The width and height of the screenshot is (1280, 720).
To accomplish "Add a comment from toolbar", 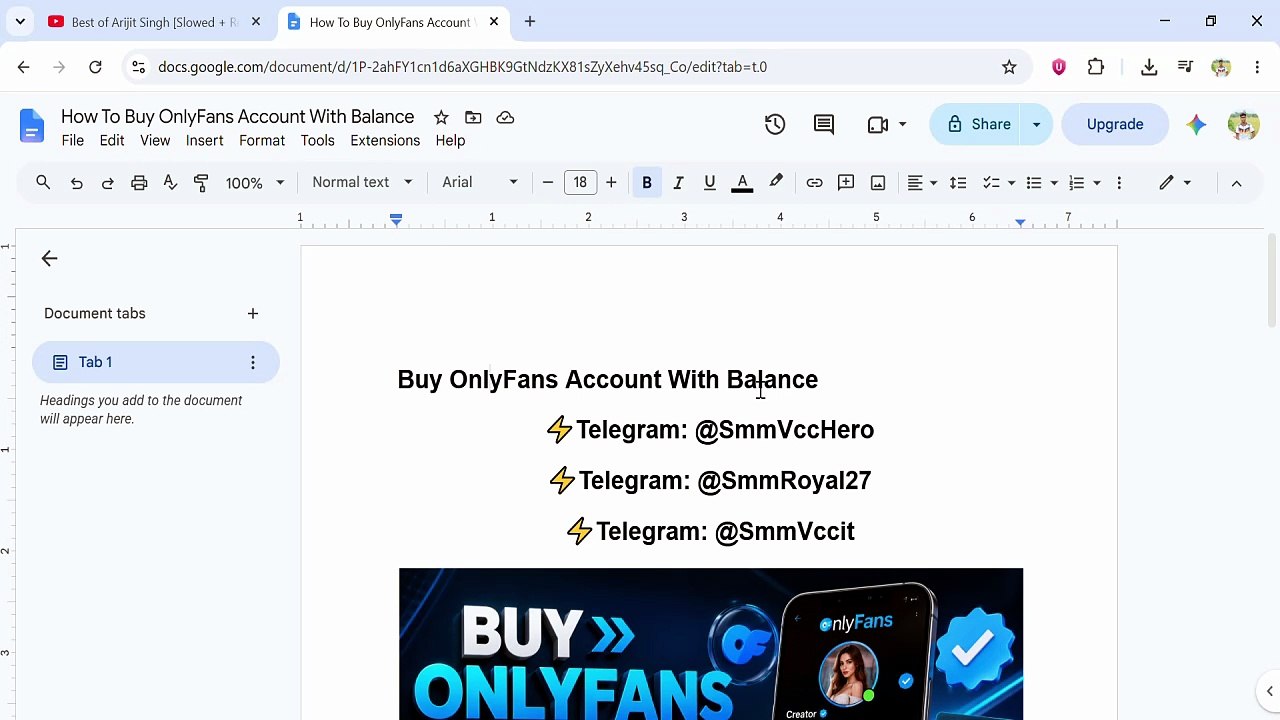I will click(846, 182).
